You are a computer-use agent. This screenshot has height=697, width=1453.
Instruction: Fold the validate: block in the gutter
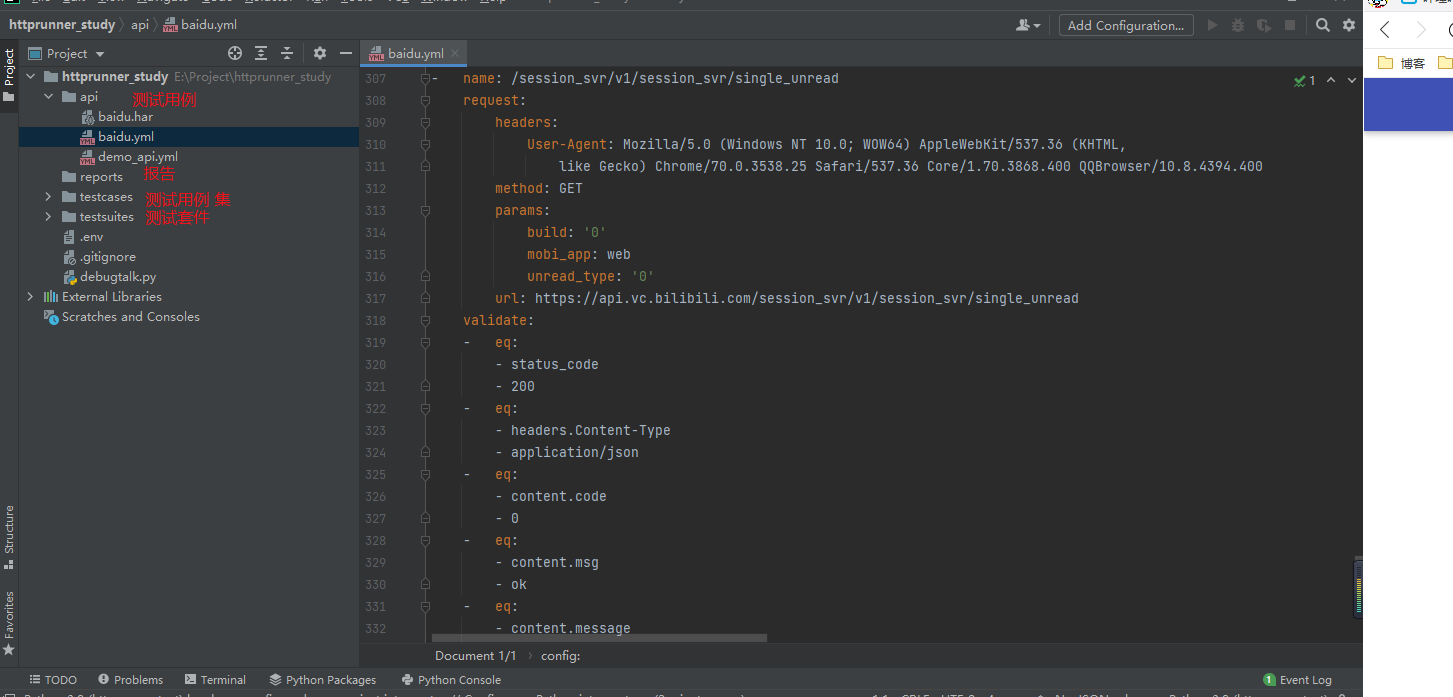425,320
